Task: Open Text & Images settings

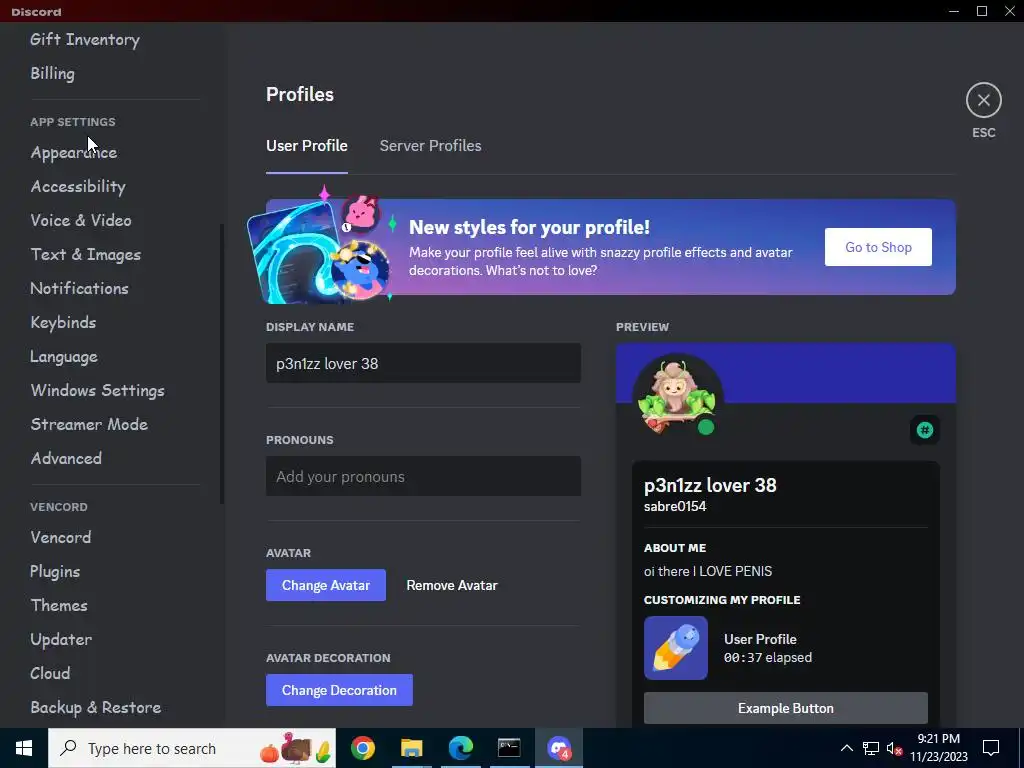Action: (x=86, y=254)
